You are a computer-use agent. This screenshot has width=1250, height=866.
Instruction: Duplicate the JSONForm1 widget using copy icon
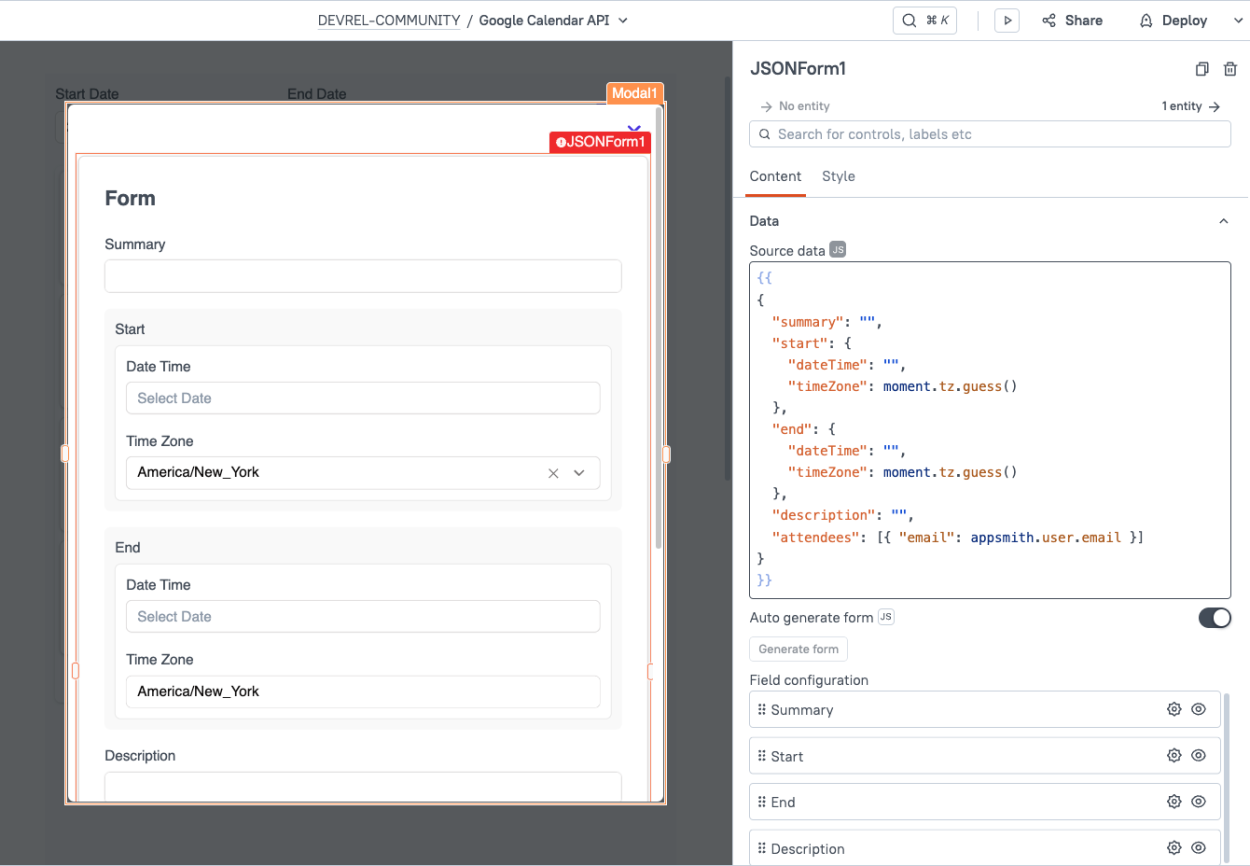pyautogui.click(x=1201, y=68)
